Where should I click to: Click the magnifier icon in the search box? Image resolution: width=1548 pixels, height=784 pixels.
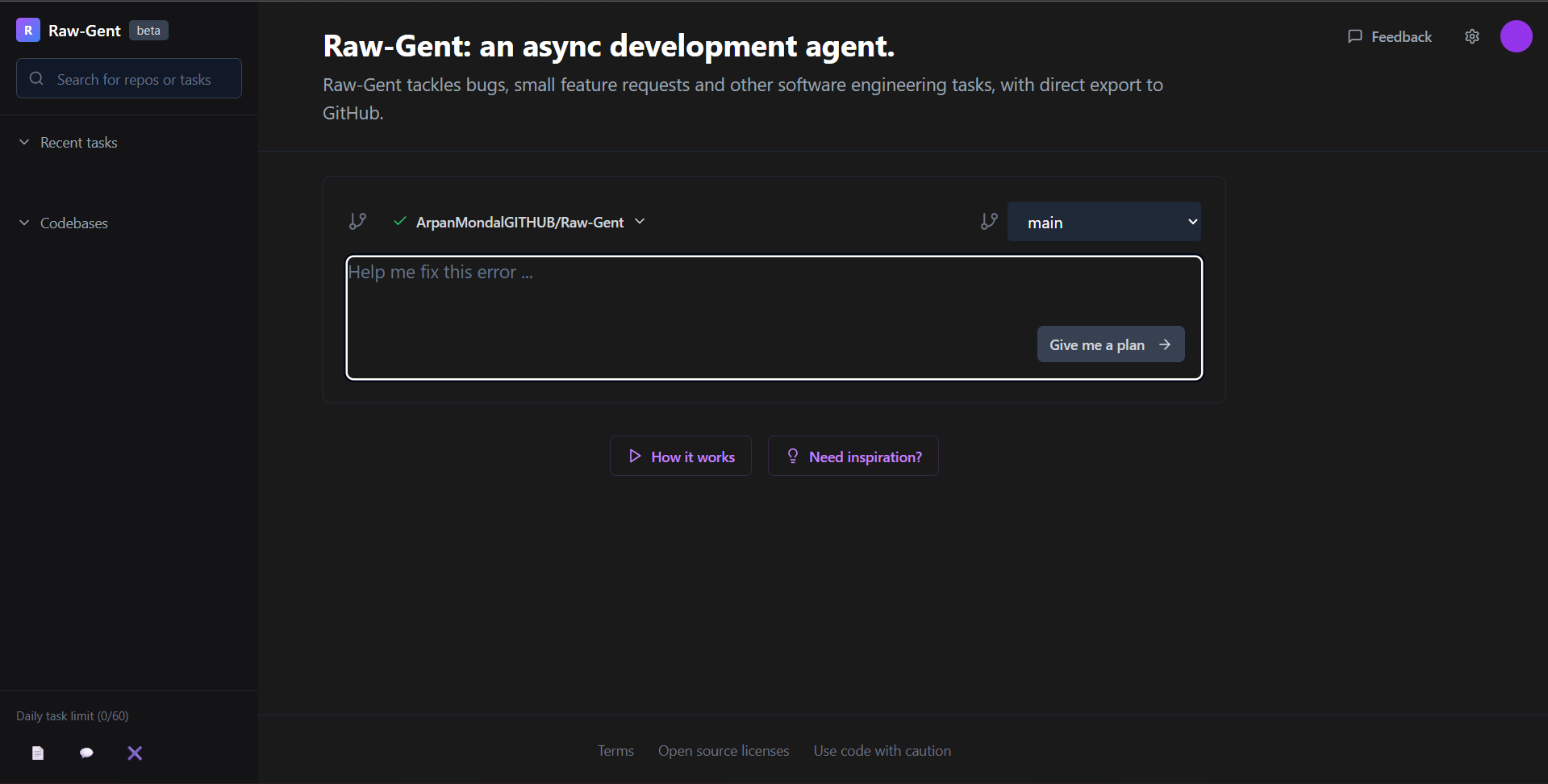click(x=36, y=79)
